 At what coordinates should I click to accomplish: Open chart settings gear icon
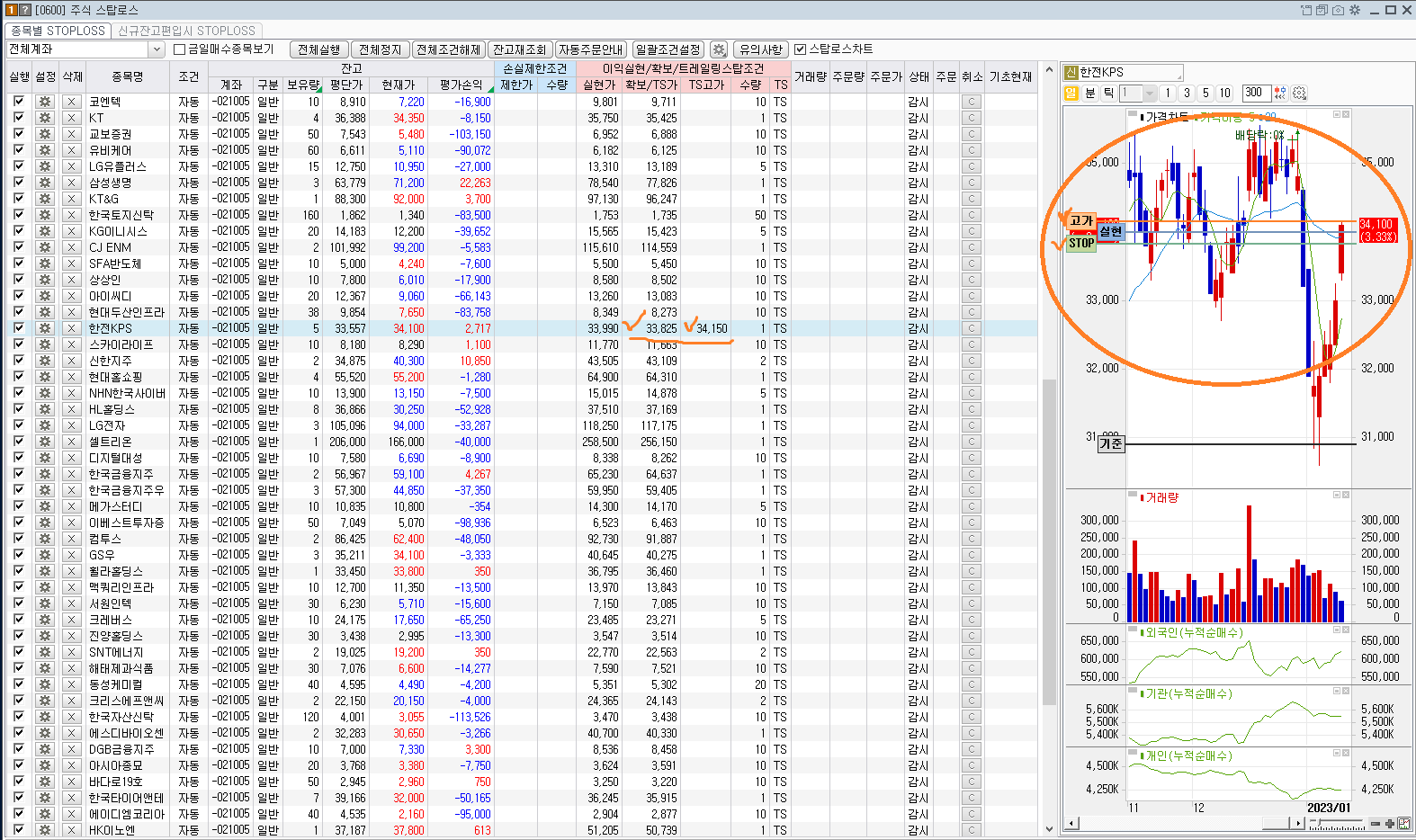point(1299,93)
